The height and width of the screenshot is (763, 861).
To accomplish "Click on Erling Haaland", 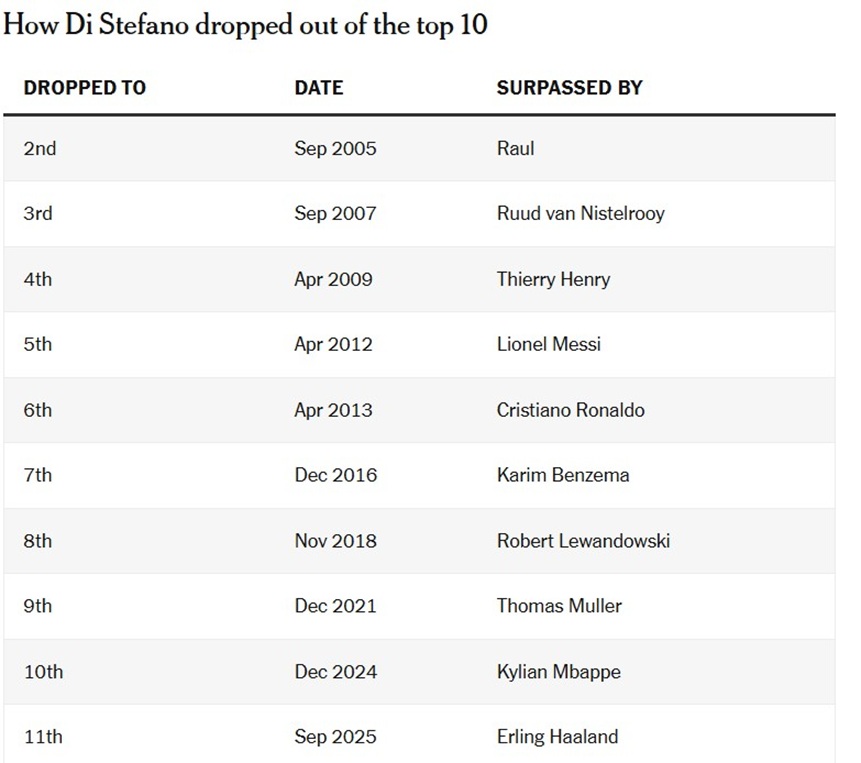I will point(557,737).
